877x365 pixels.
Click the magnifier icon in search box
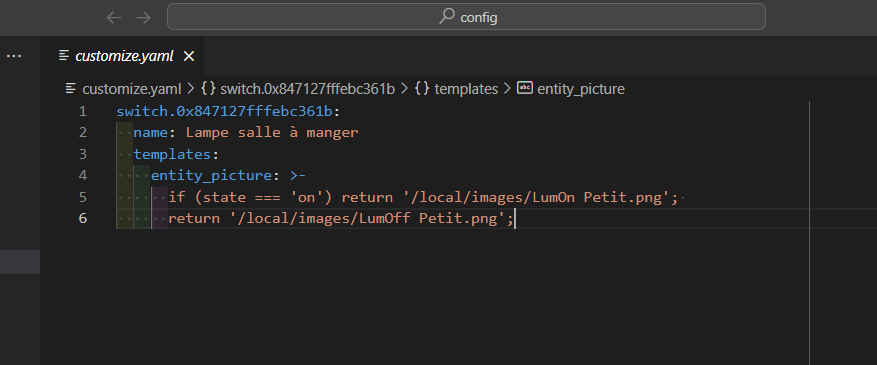tap(447, 17)
